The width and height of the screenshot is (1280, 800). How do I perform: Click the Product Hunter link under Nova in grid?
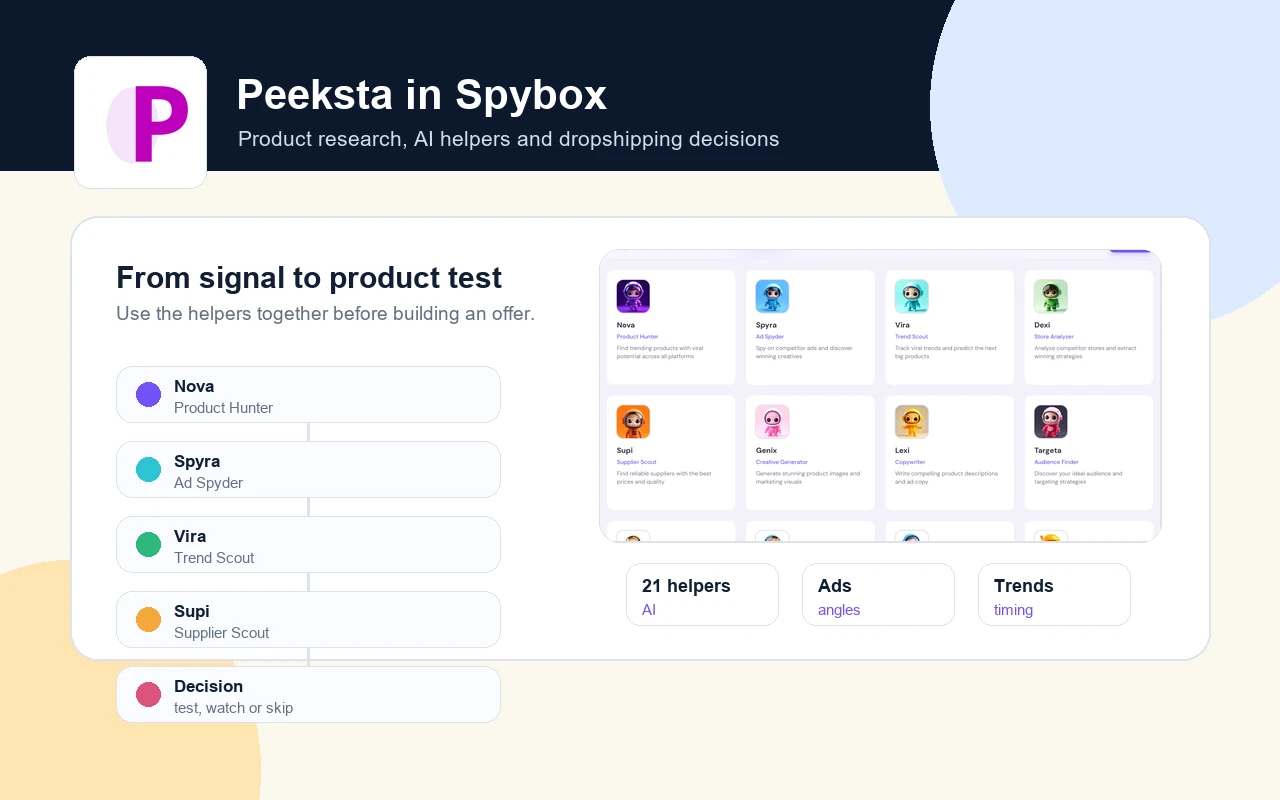637,337
